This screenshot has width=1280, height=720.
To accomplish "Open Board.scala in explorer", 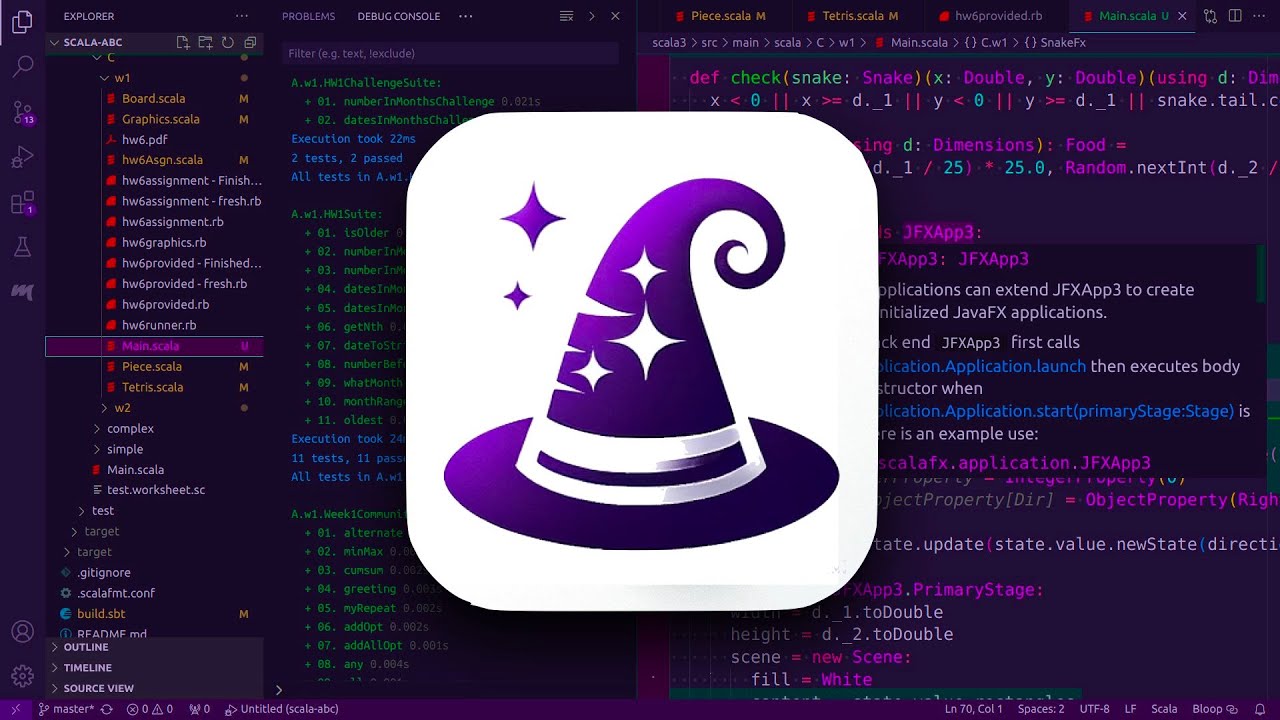I will tap(154, 98).
